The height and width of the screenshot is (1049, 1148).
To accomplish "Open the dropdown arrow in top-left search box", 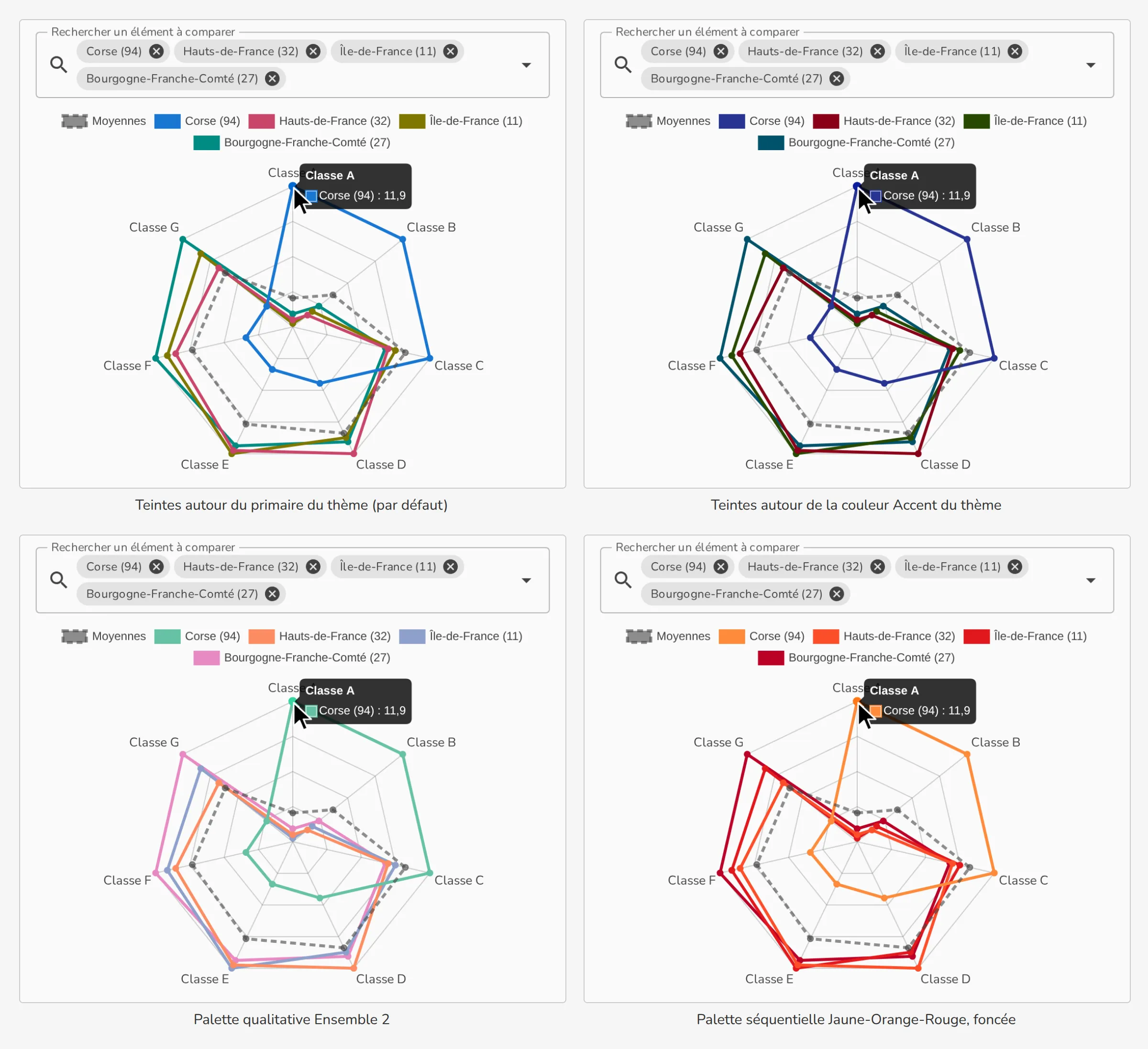I will (526, 65).
